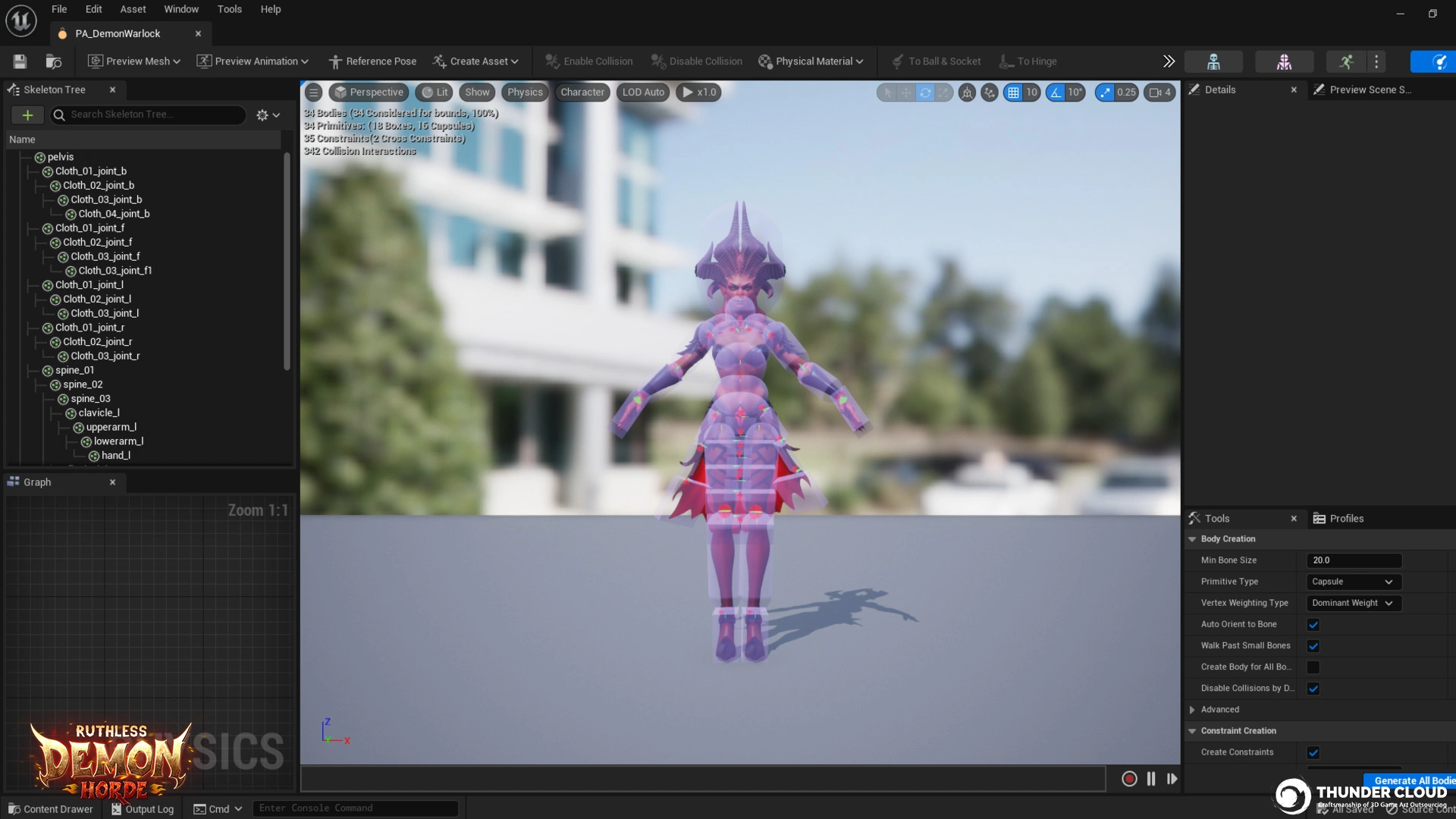Screen dimensions: 1456x819
Task: Open viewport hamburger options menu
Action: pos(313,93)
